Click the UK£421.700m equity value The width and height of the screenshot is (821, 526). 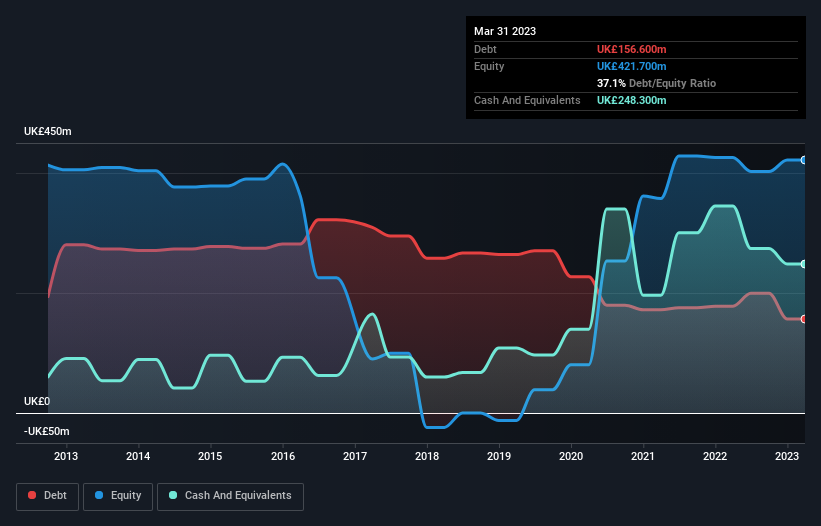[x=631, y=66]
